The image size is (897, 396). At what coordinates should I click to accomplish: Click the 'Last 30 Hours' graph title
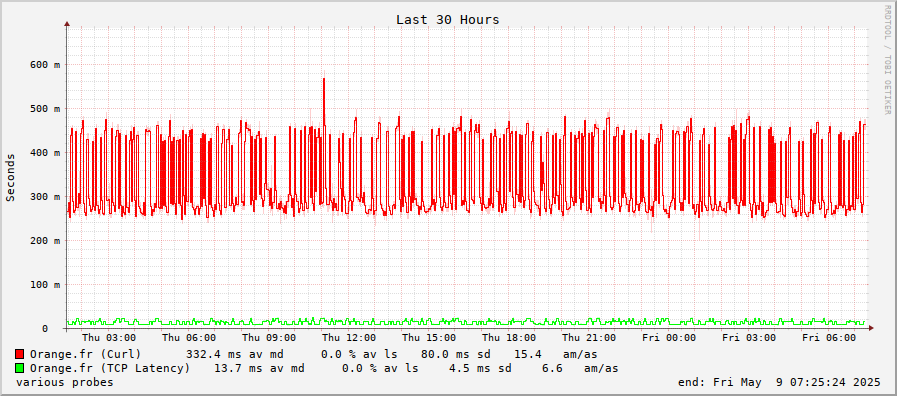448,20
